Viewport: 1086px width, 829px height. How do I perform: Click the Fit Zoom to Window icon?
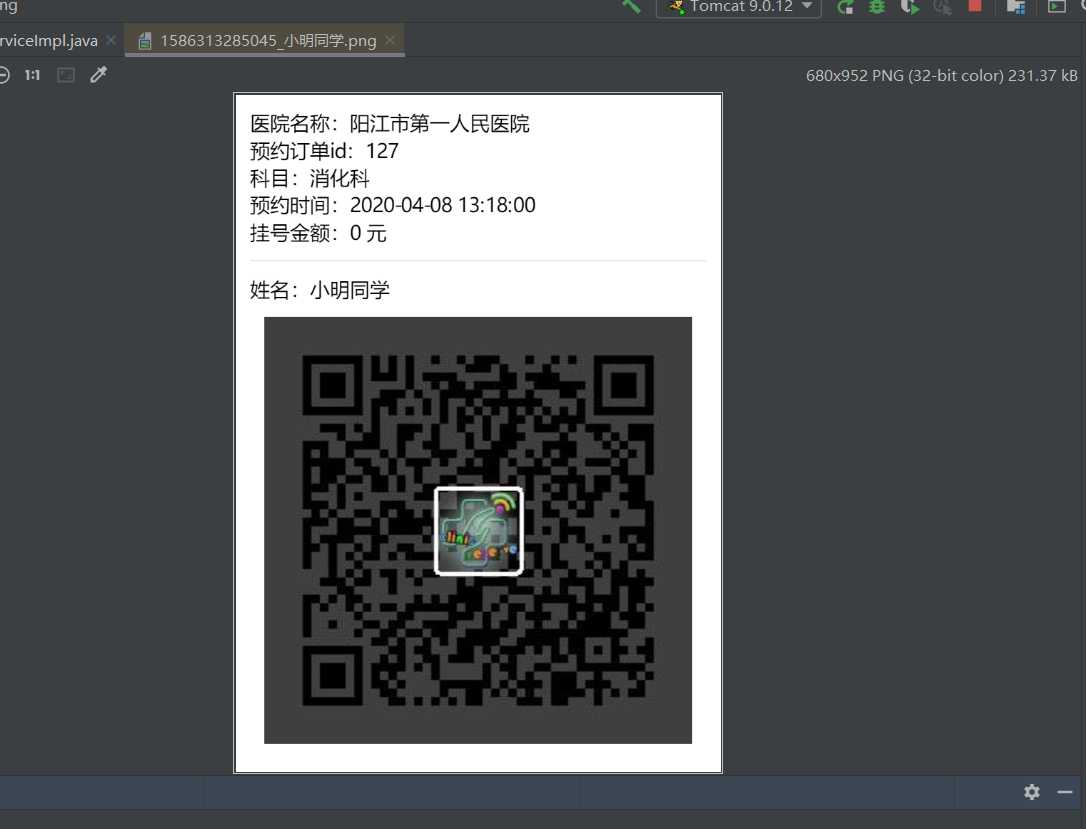point(66,75)
